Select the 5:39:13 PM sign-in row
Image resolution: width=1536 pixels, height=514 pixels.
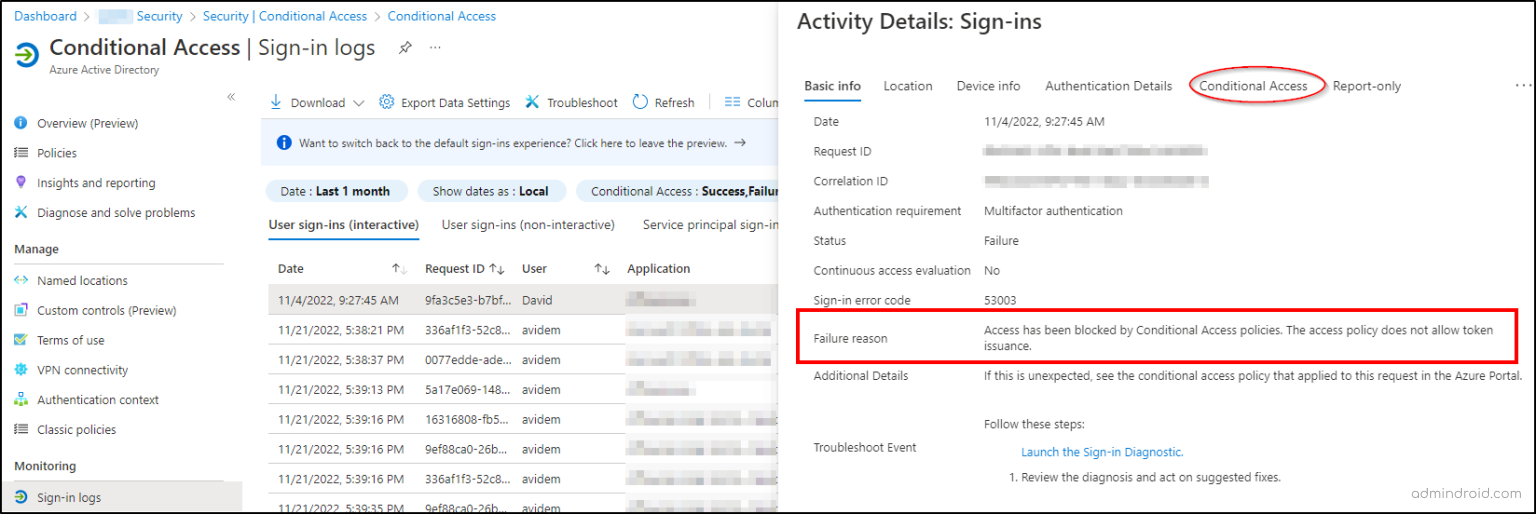click(523, 390)
